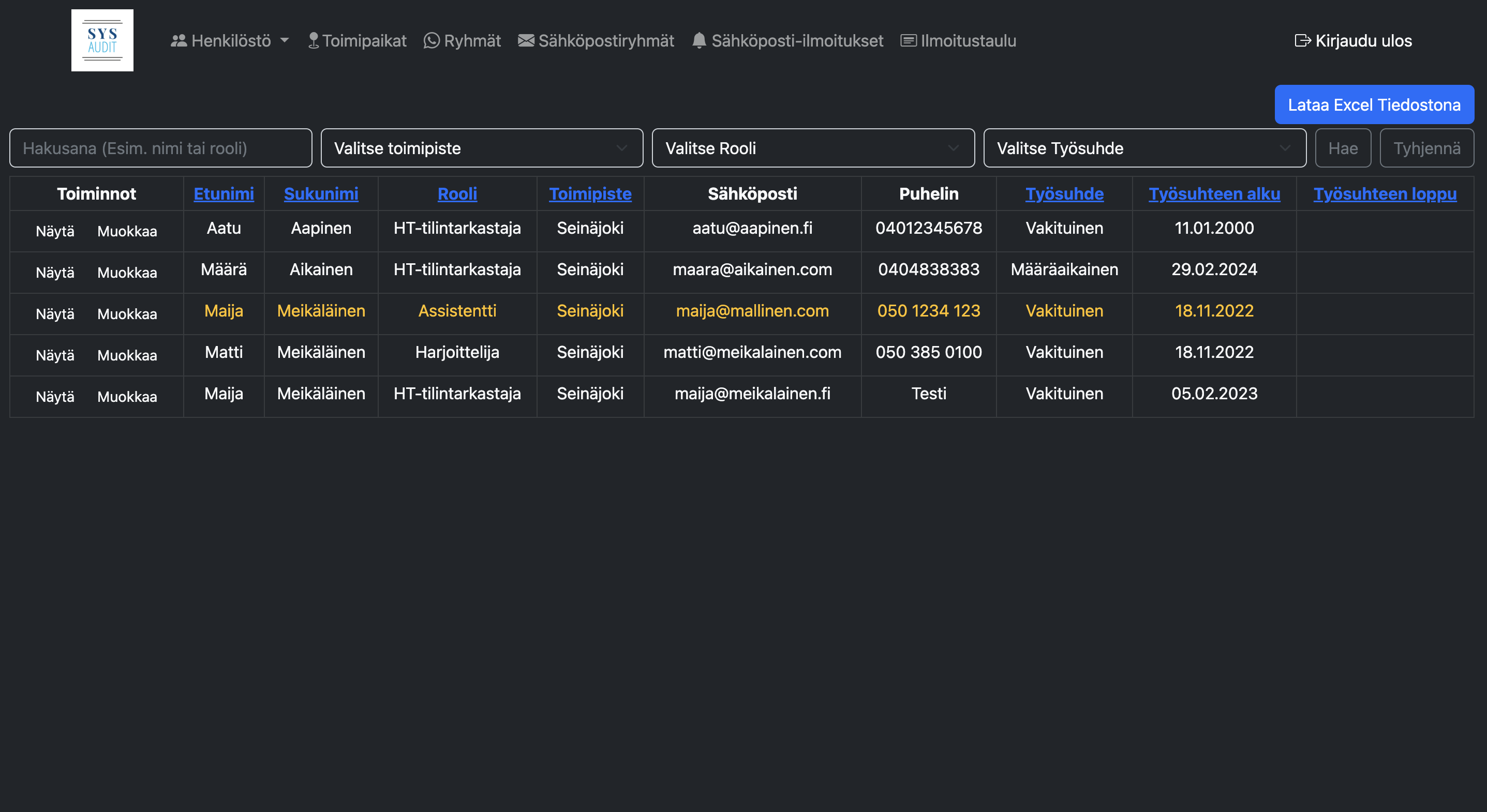Sort by Työsuhteen loppu column
This screenshot has width=1487, height=812.
(x=1385, y=194)
